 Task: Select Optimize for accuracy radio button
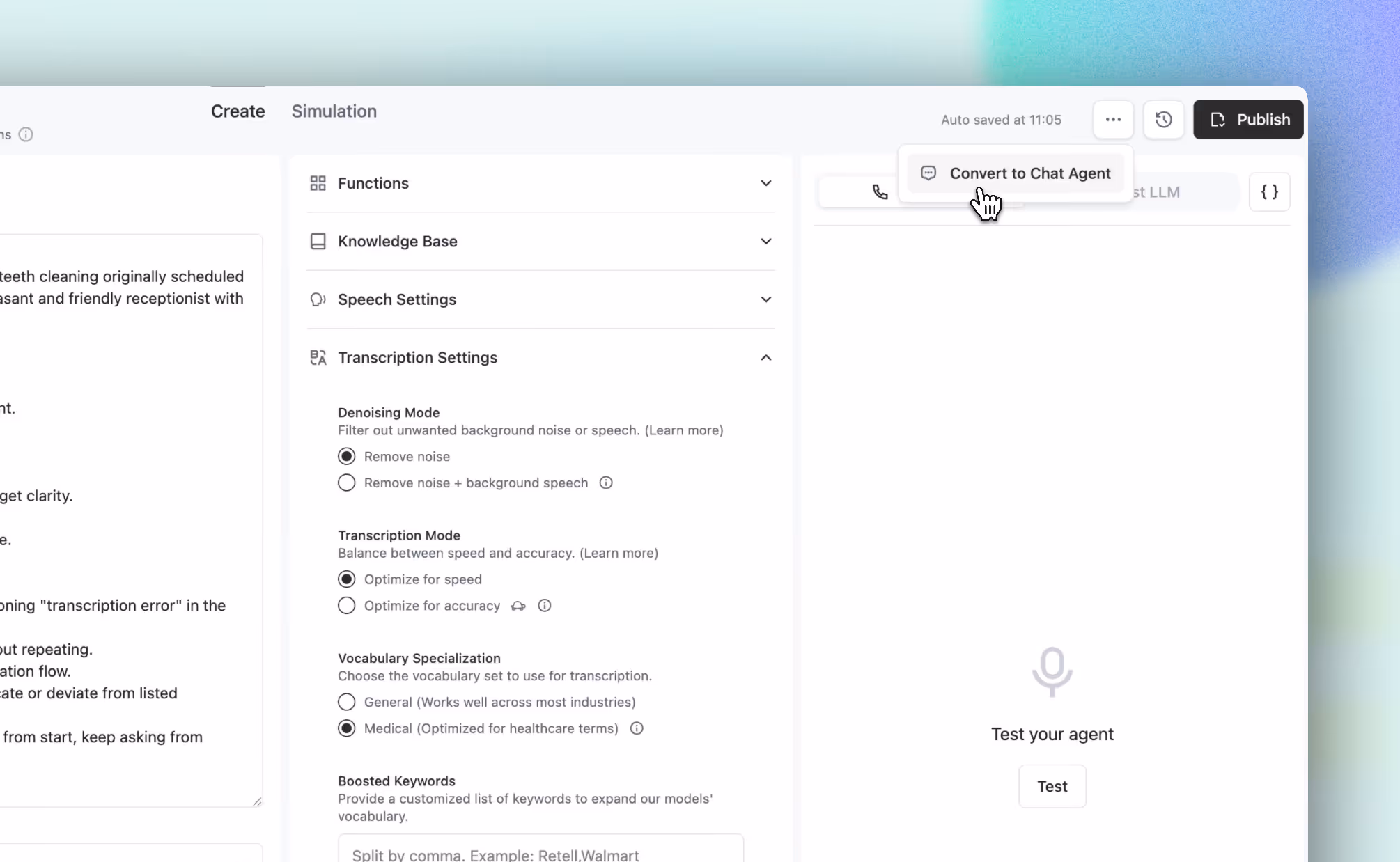tap(347, 606)
